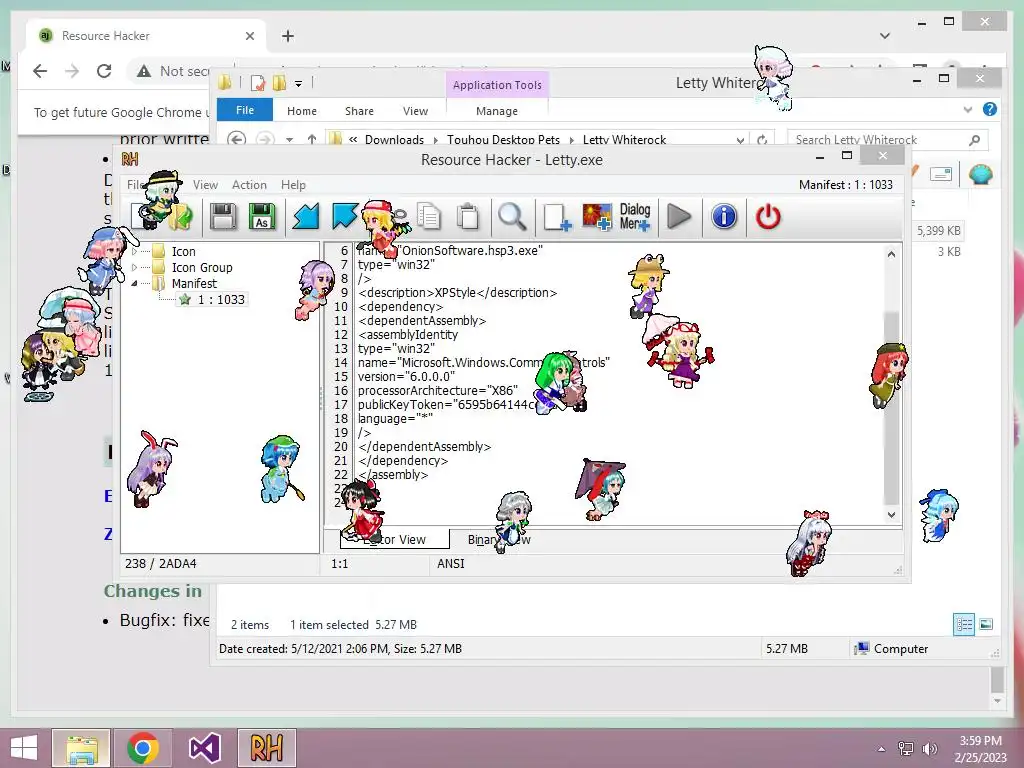Viewport: 1024px width, 768px height.
Task: Click the add new blank resource icon
Action: pos(556,217)
